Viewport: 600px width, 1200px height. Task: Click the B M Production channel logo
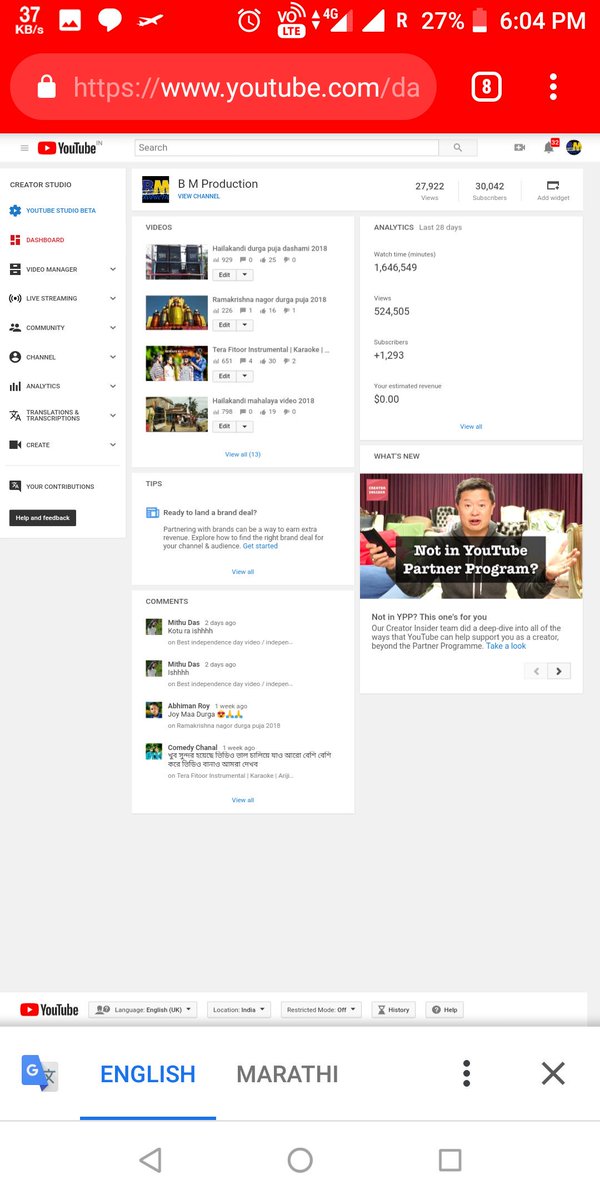(x=155, y=188)
